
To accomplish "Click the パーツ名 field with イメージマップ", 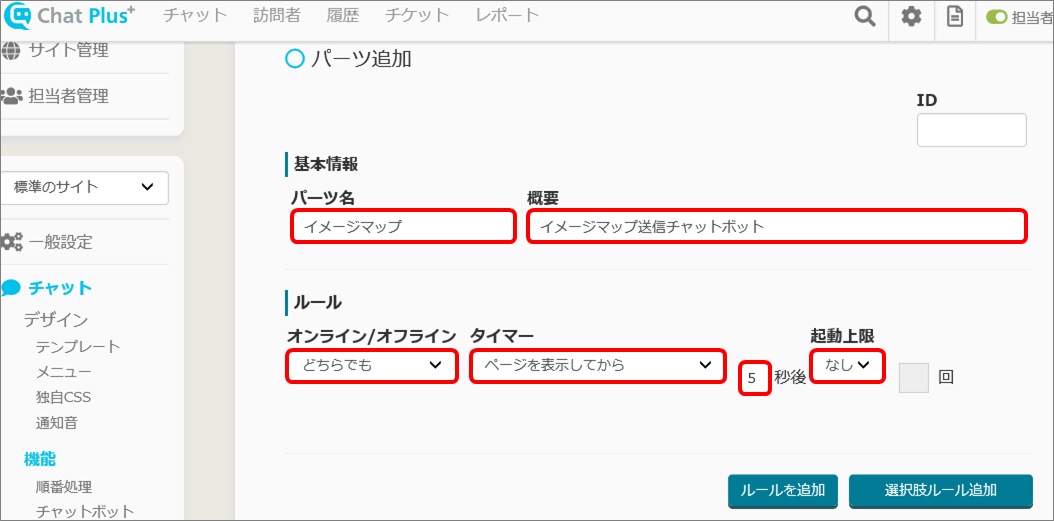I will [x=403, y=227].
